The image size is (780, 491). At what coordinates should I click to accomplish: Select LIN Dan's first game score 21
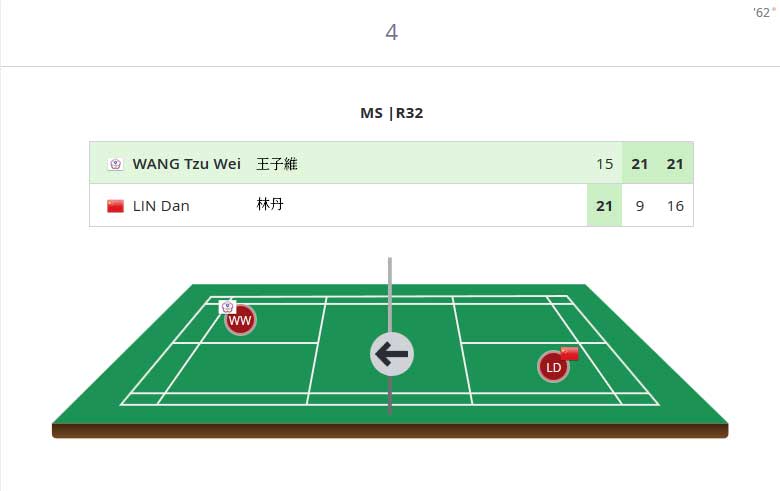click(x=604, y=206)
